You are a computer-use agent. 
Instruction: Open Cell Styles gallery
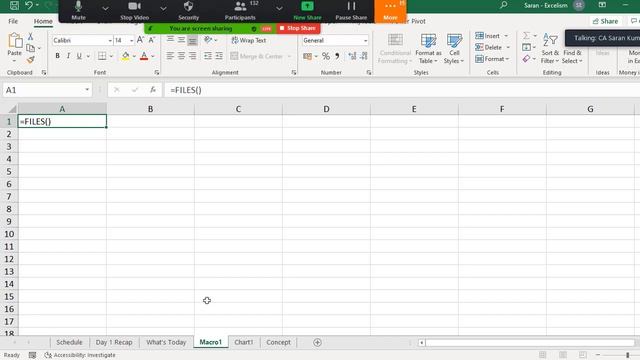tap(454, 49)
